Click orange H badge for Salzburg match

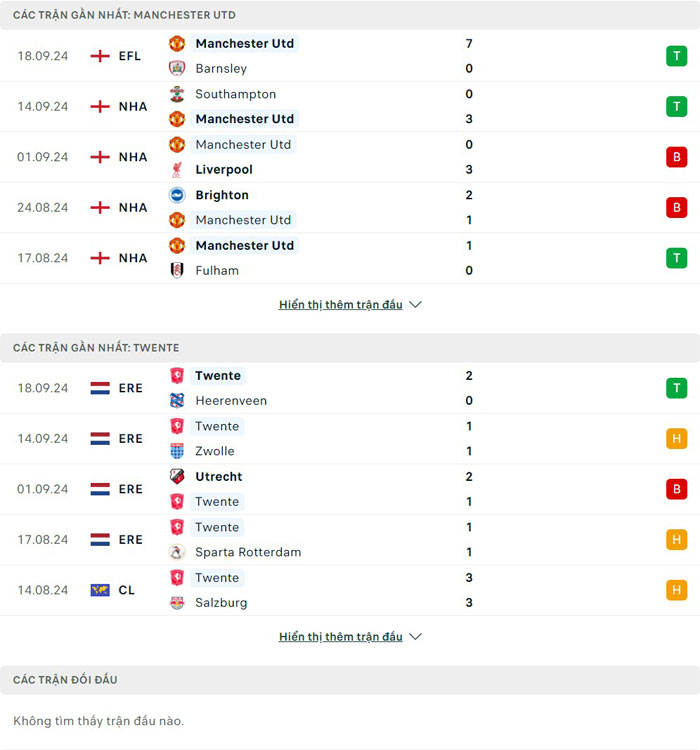click(677, 590)
